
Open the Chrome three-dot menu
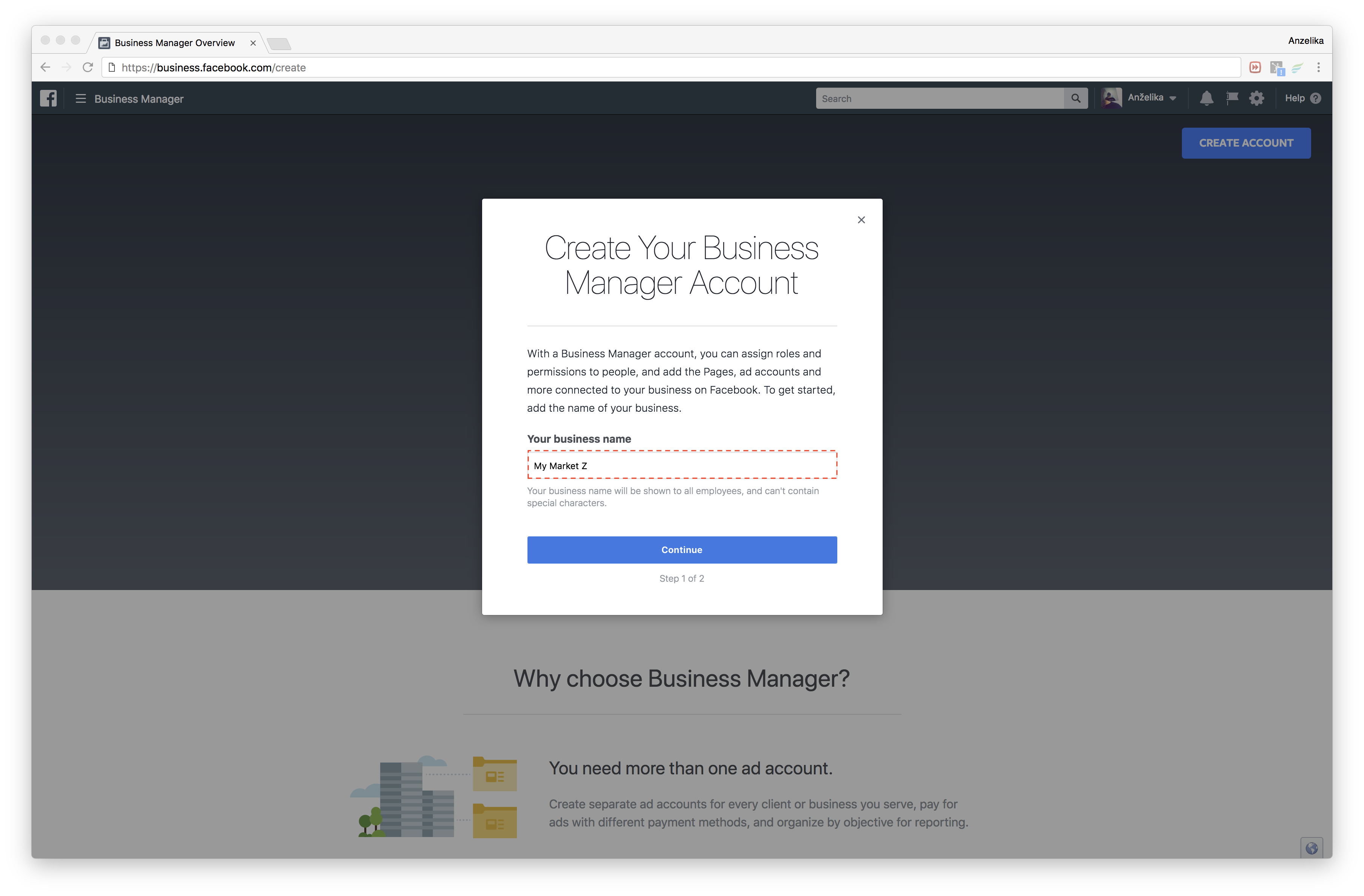1319,68
